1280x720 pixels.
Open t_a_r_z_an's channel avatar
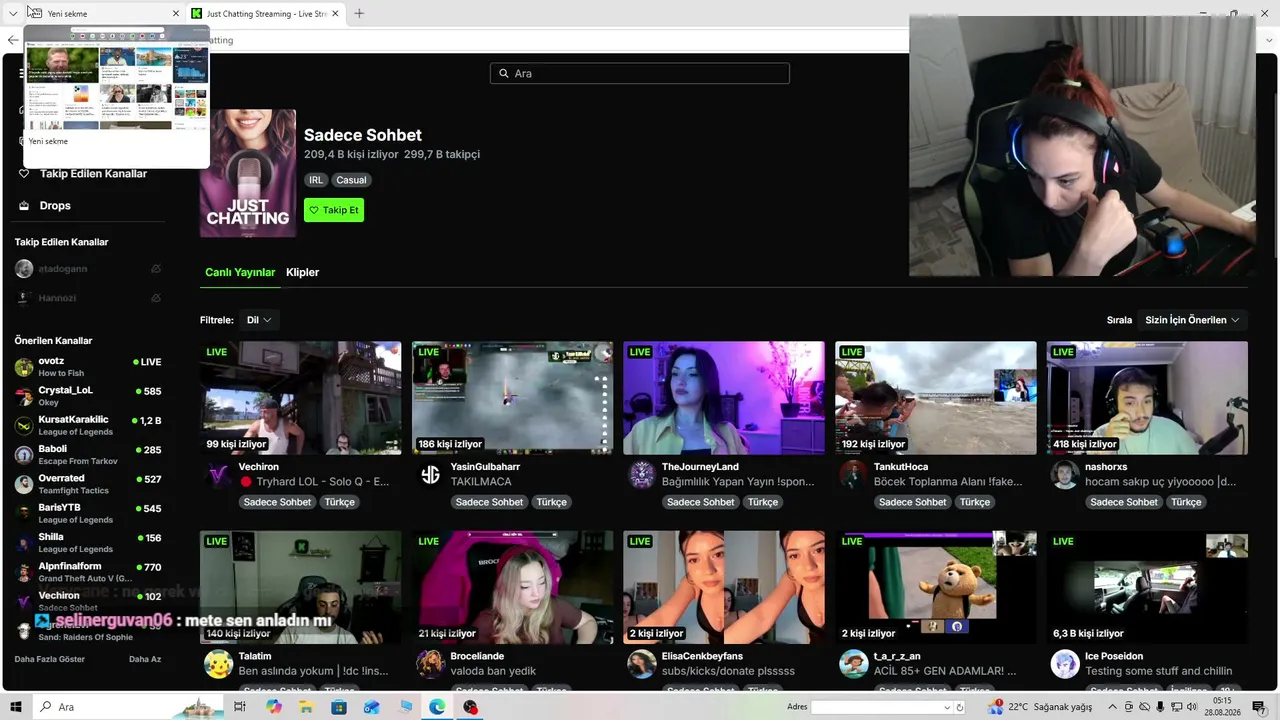[x=853, y=664]
